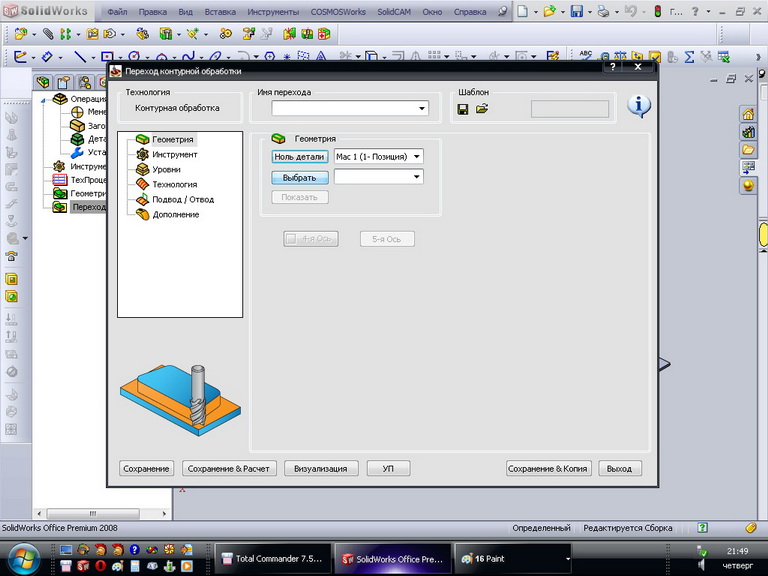Click the Rebuild traffic light icon
The width and height of the screenshot is (768, 576).
coord(658,11)
